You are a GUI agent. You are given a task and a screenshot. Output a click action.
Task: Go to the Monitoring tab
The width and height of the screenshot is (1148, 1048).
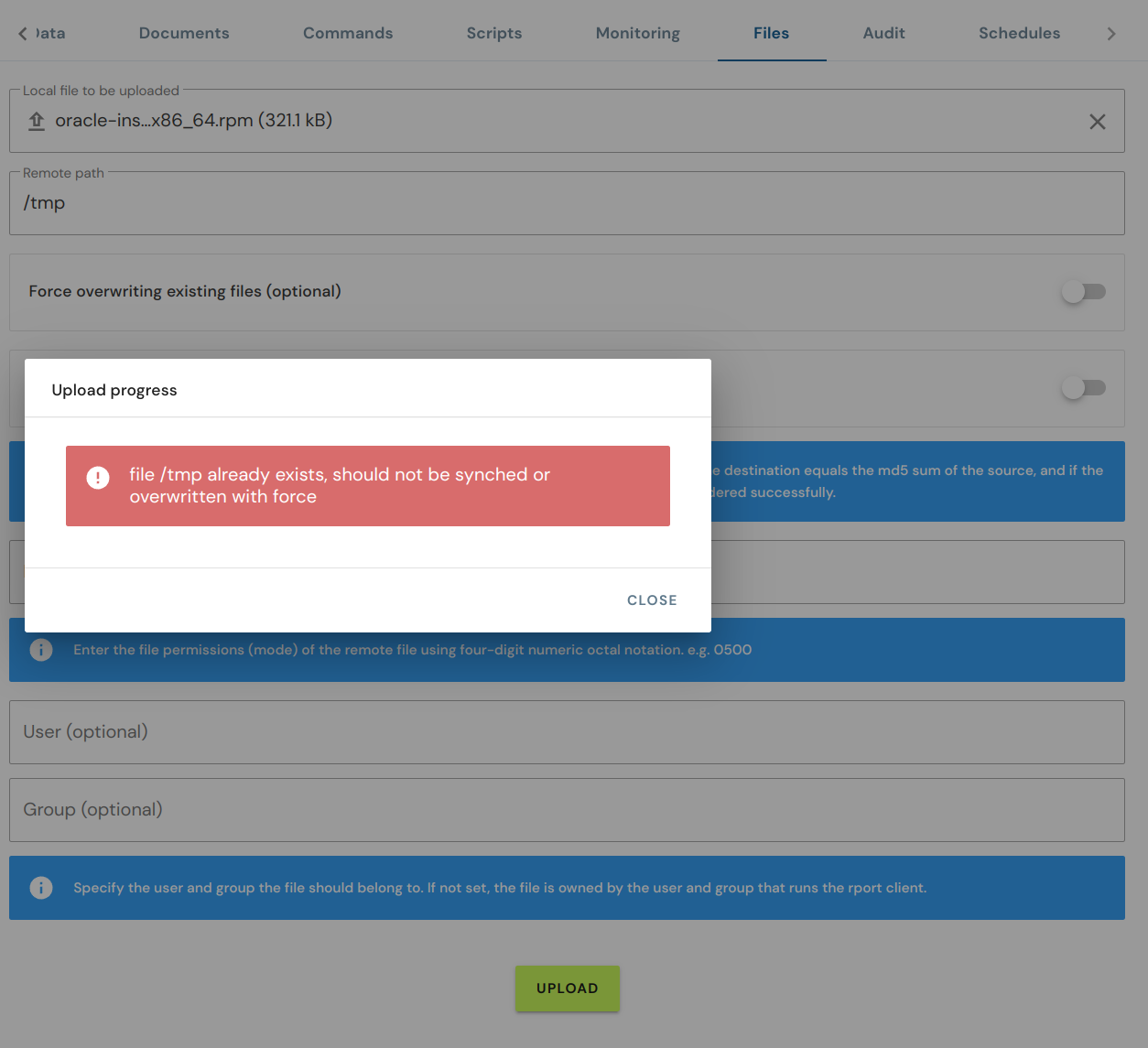[638, 33]
